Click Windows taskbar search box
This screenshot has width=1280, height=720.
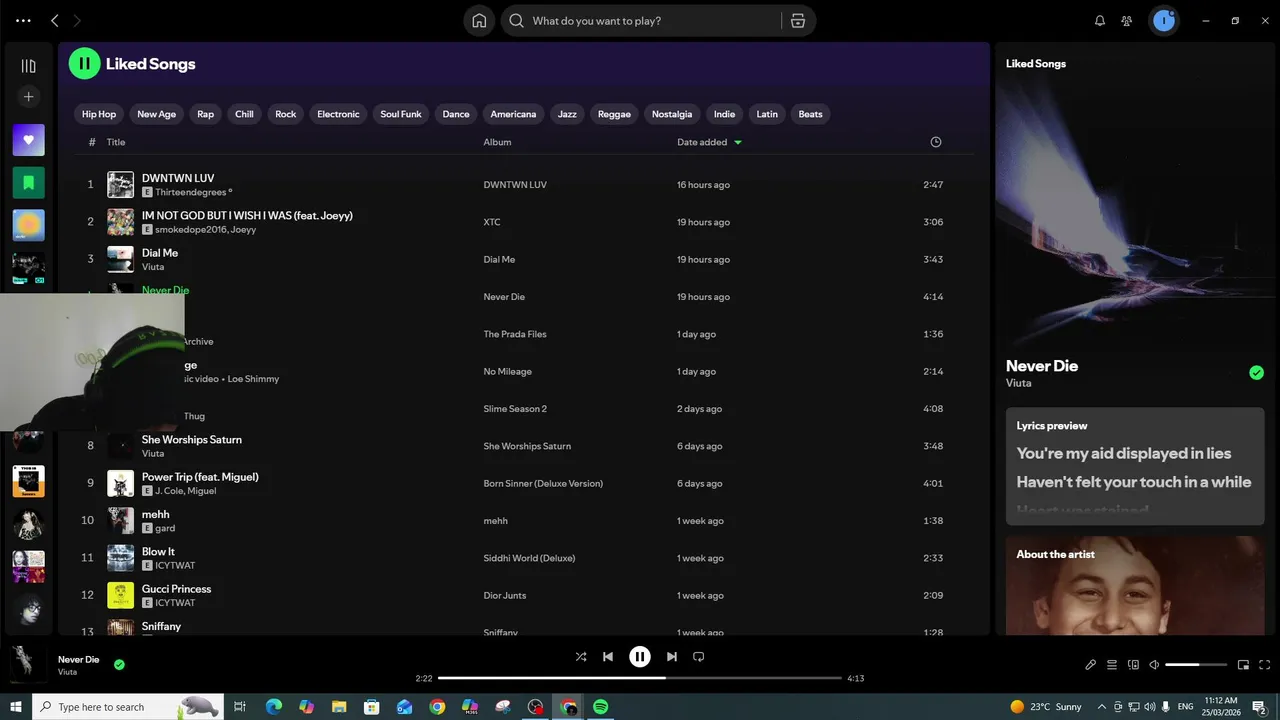coord(128,707)
